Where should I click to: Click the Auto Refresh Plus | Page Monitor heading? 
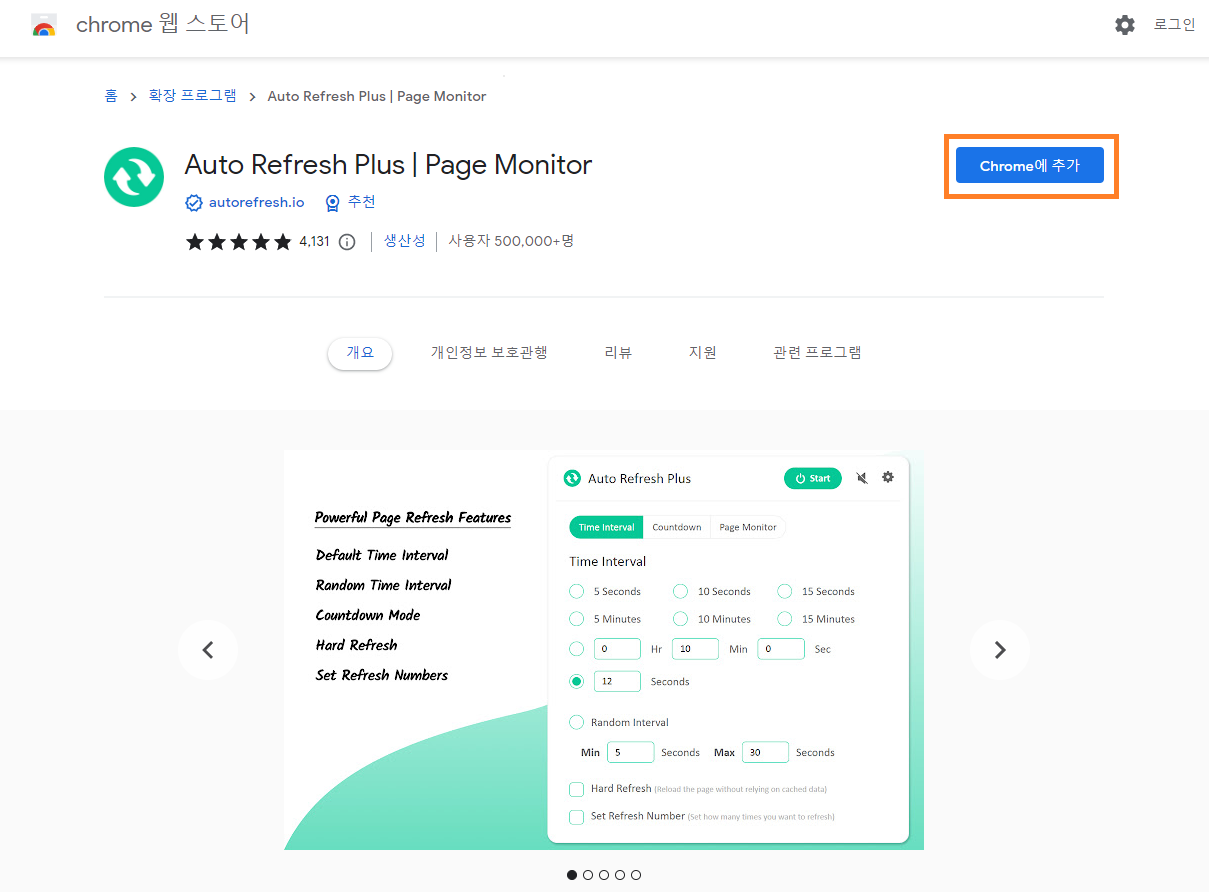388,164
